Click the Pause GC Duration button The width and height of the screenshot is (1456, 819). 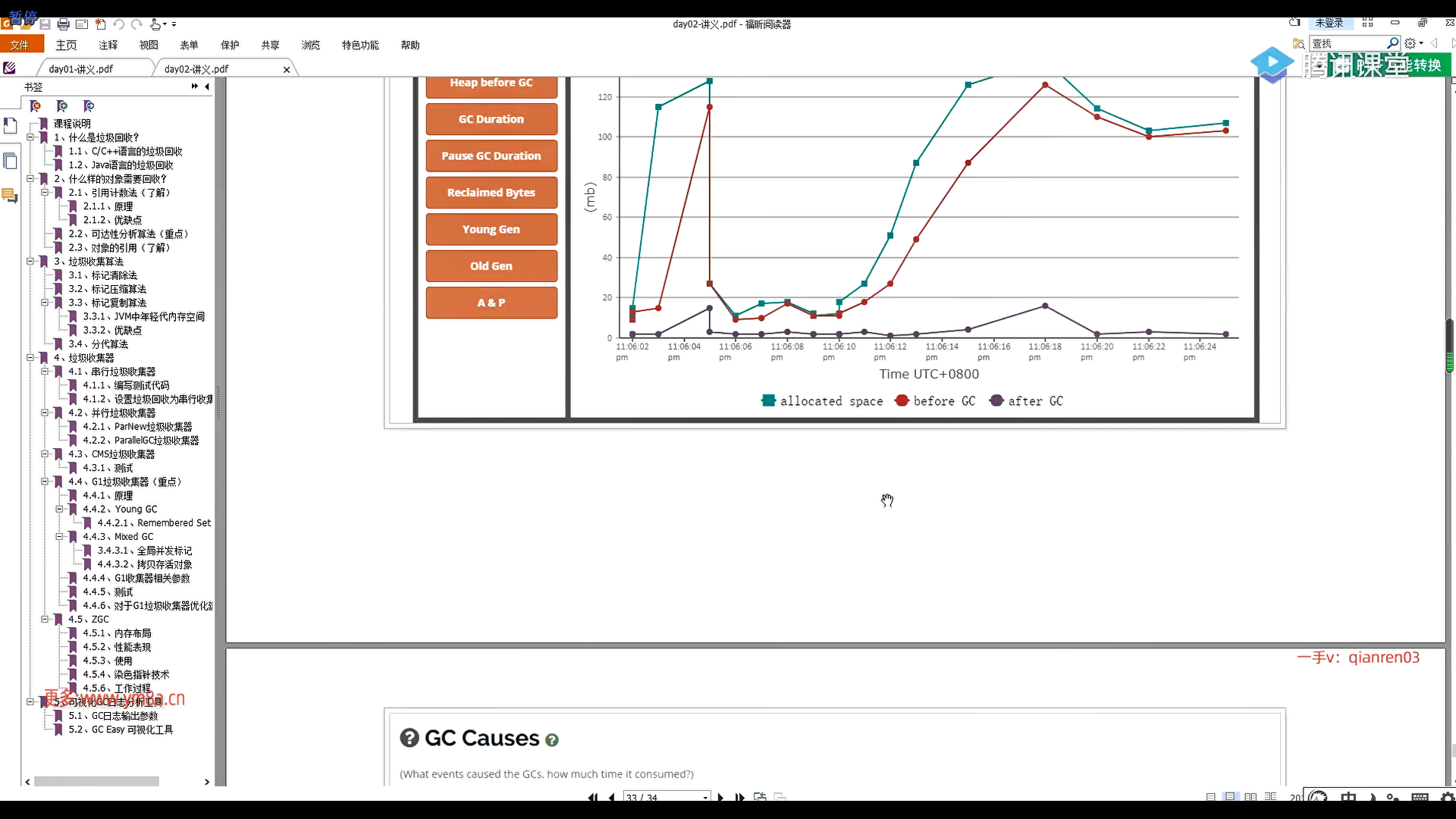(x=491, y=155)
